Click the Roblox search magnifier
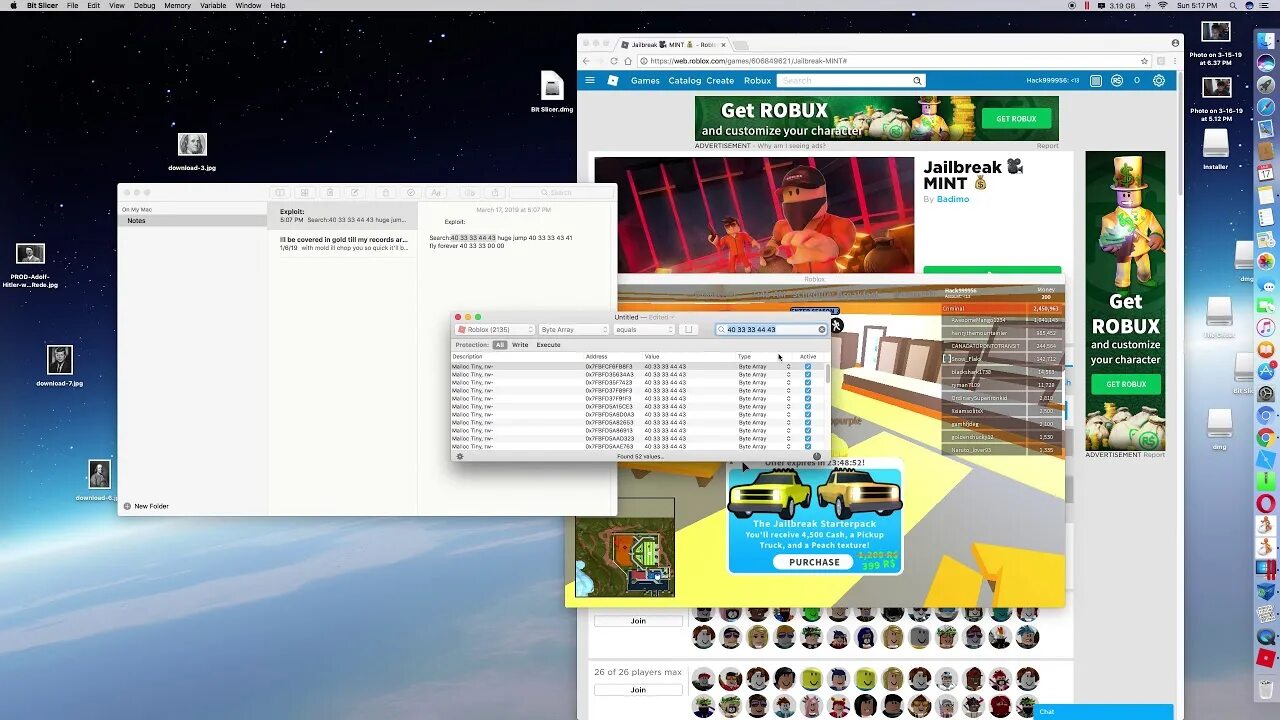 [x=916, y=80]
